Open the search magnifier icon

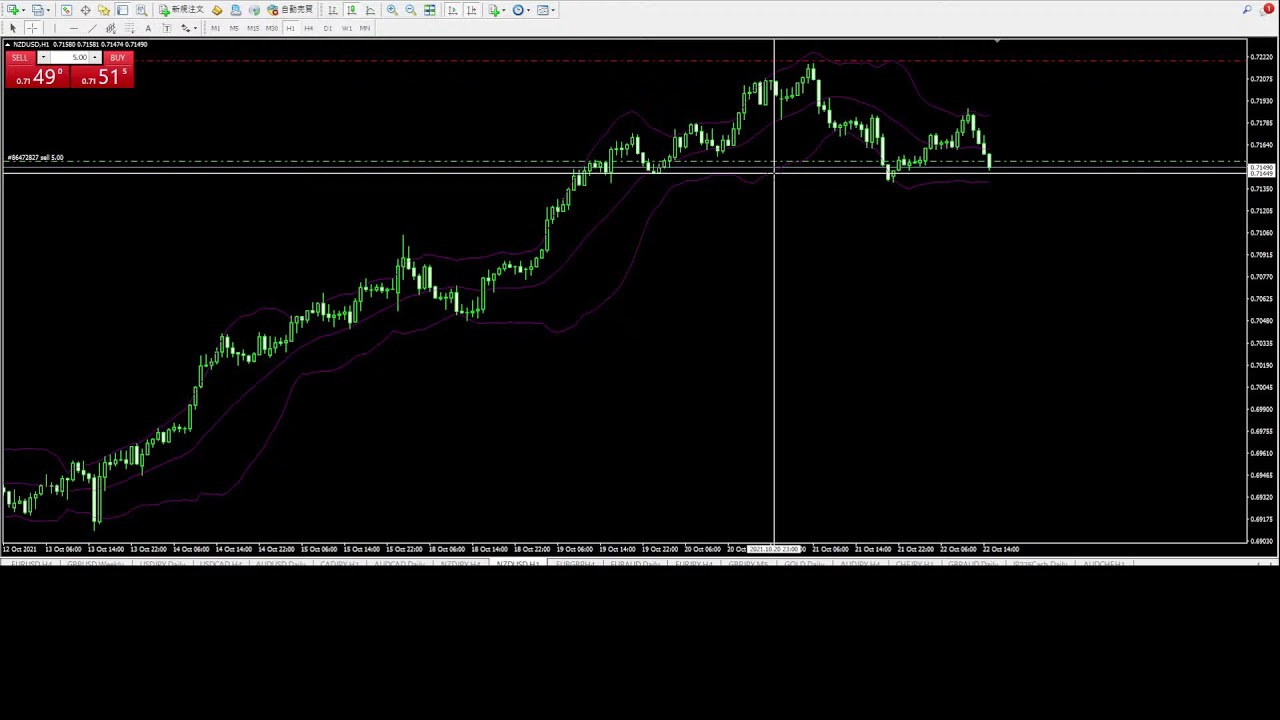1247,10
